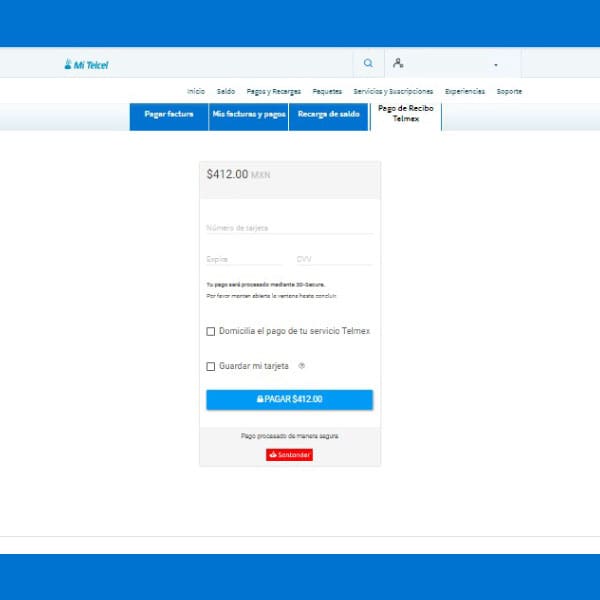Focus the CVV field
The image size is (600, 600).
click(x=334, y=259)
